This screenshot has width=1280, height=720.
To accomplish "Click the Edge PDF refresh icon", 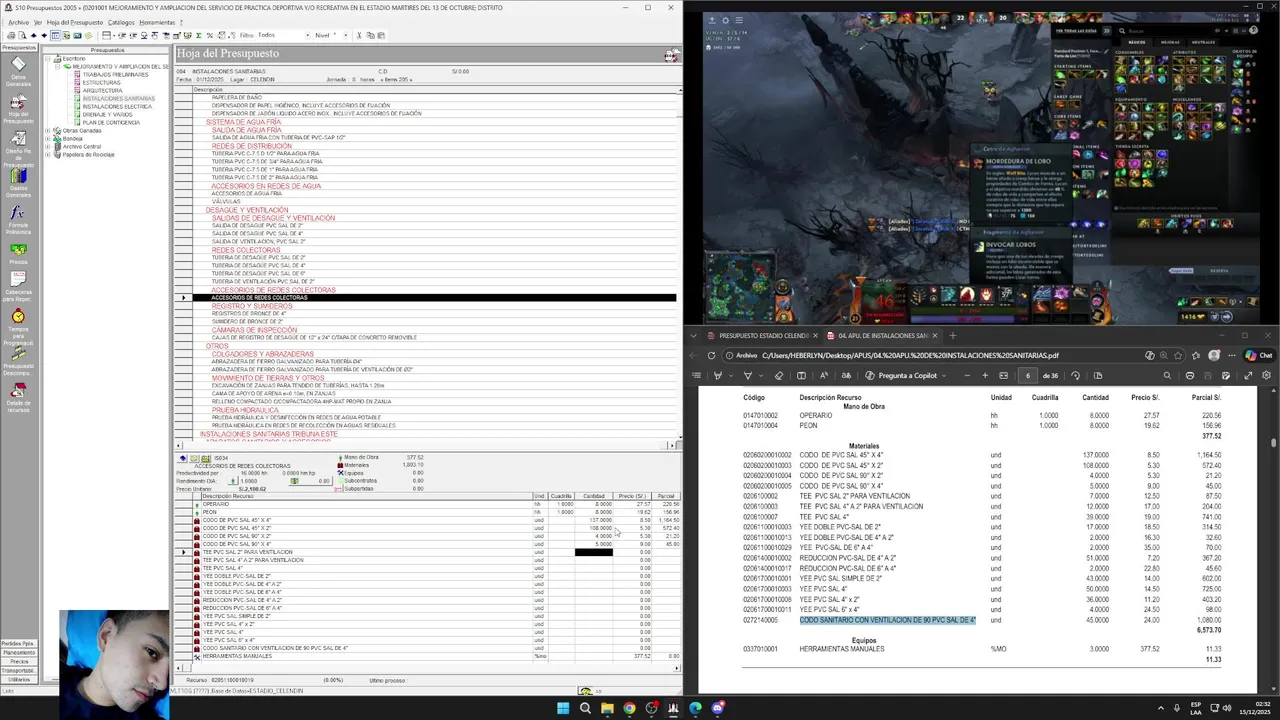I will point(711,355).
